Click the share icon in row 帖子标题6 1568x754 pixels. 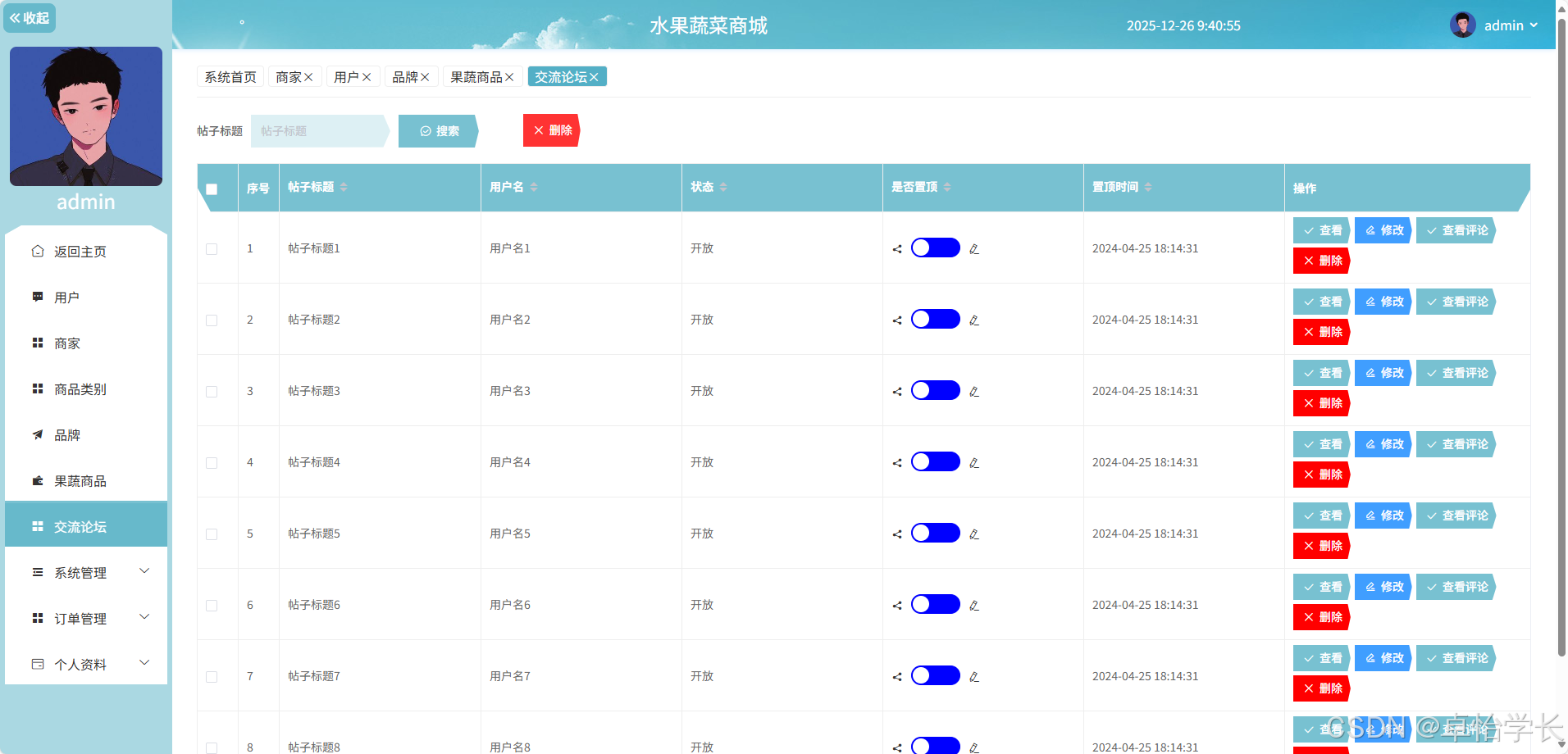897,606
